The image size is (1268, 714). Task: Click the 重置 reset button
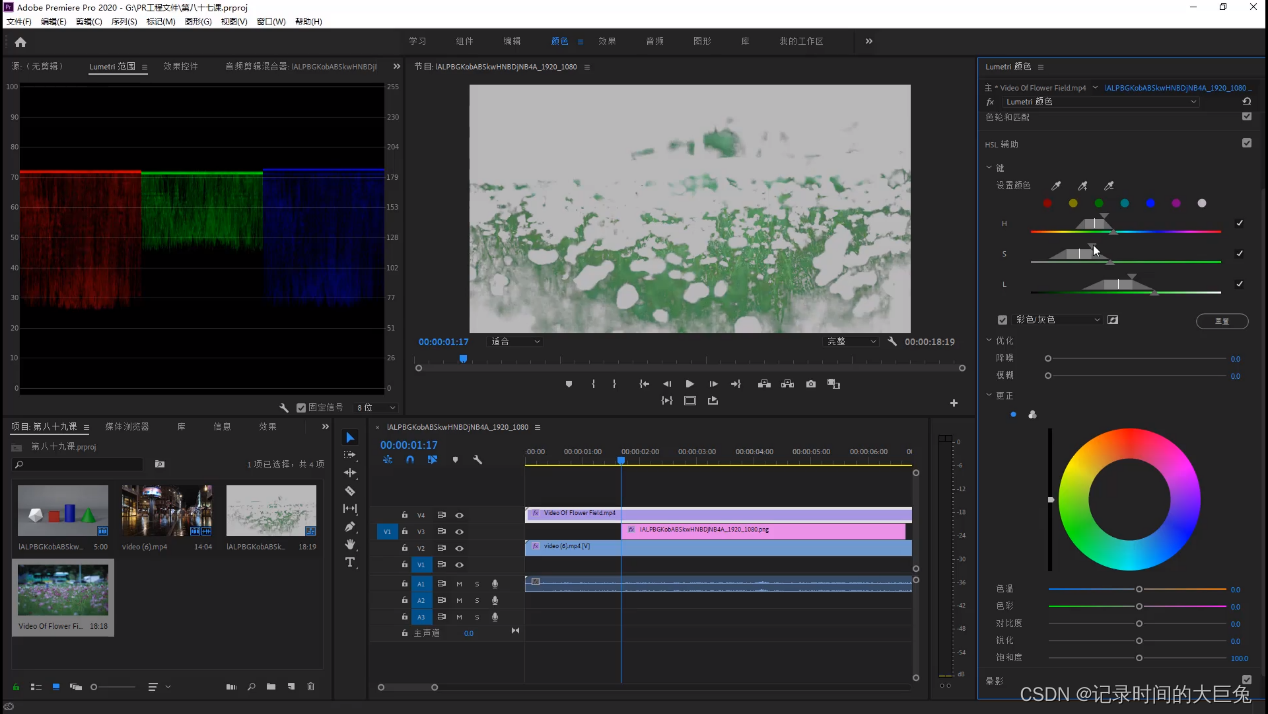(x=1222, y=321)
